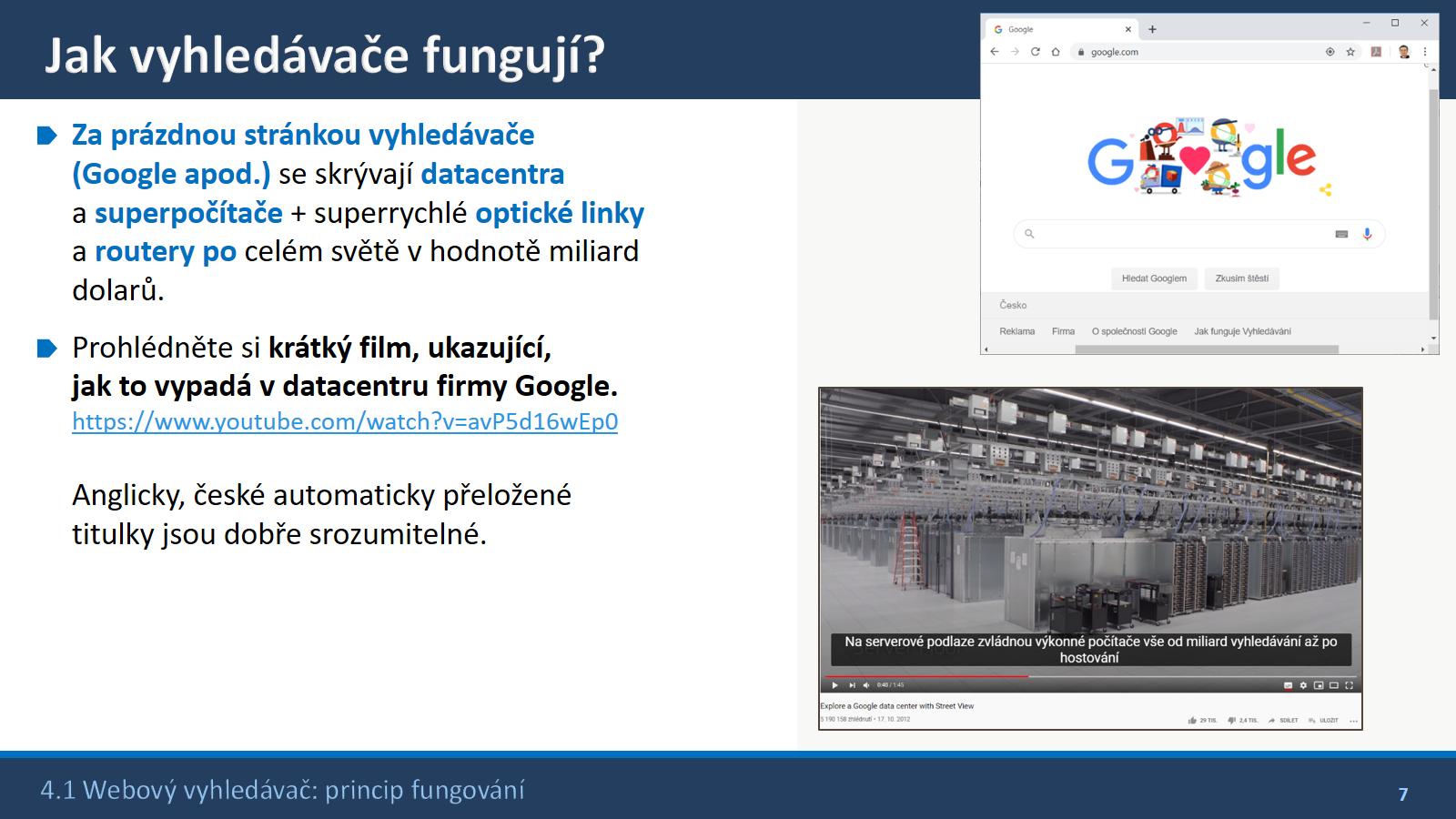Toggle YouTube theater mode
The height and width of the screenshot is (819, 1456).
coord(1334,685)
